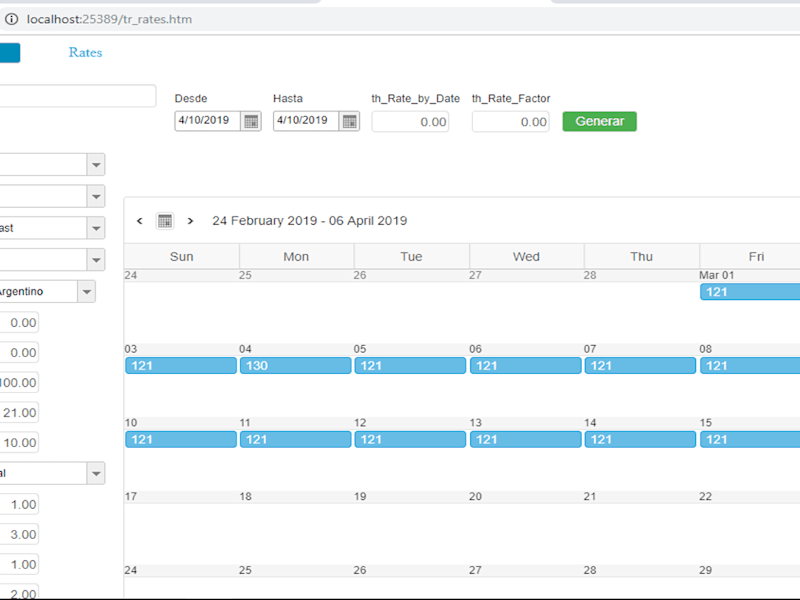
Task: Open the Desde date picker calendar icon
Action: point(251,121)
